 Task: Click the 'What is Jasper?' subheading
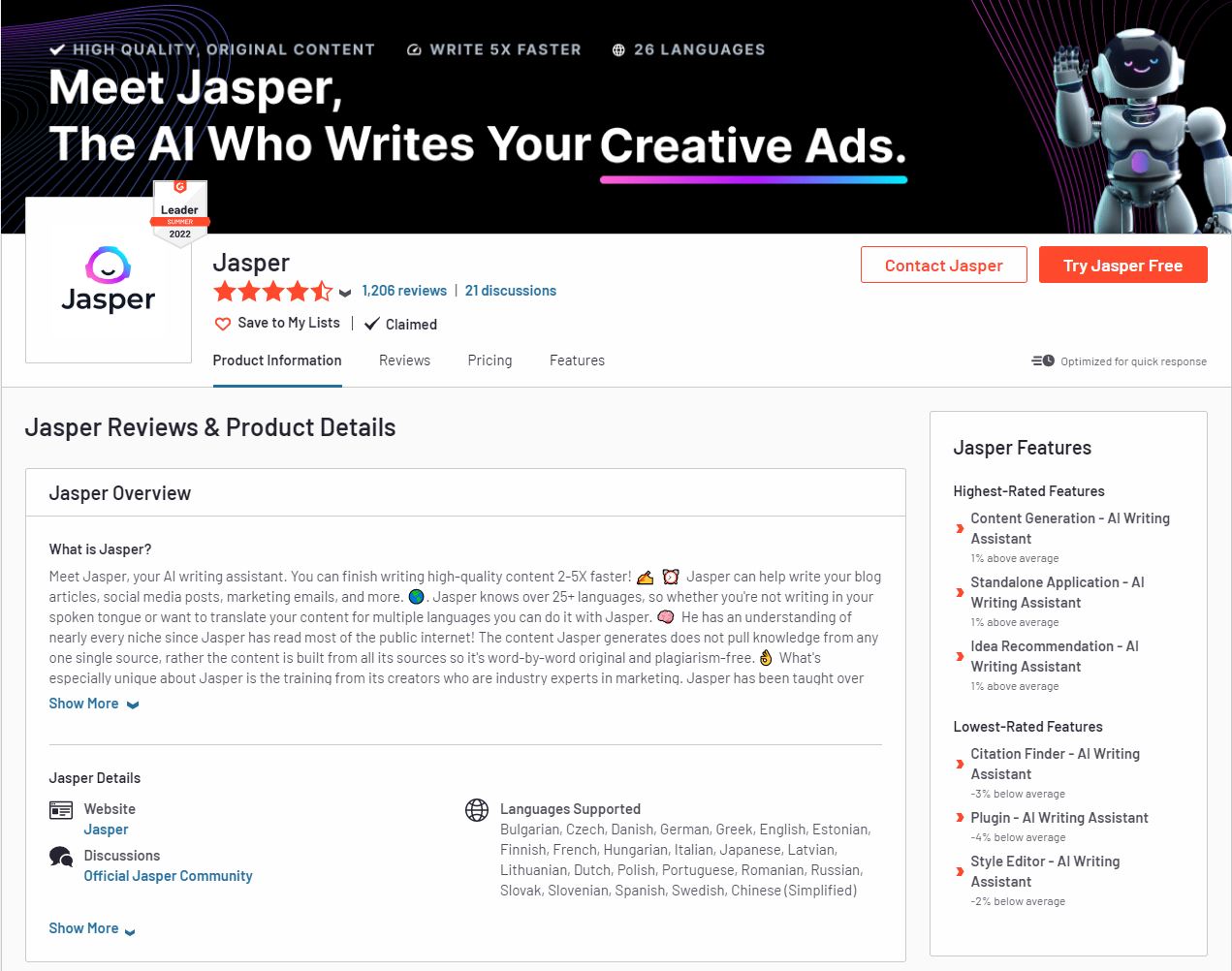(x=100, y=549)
